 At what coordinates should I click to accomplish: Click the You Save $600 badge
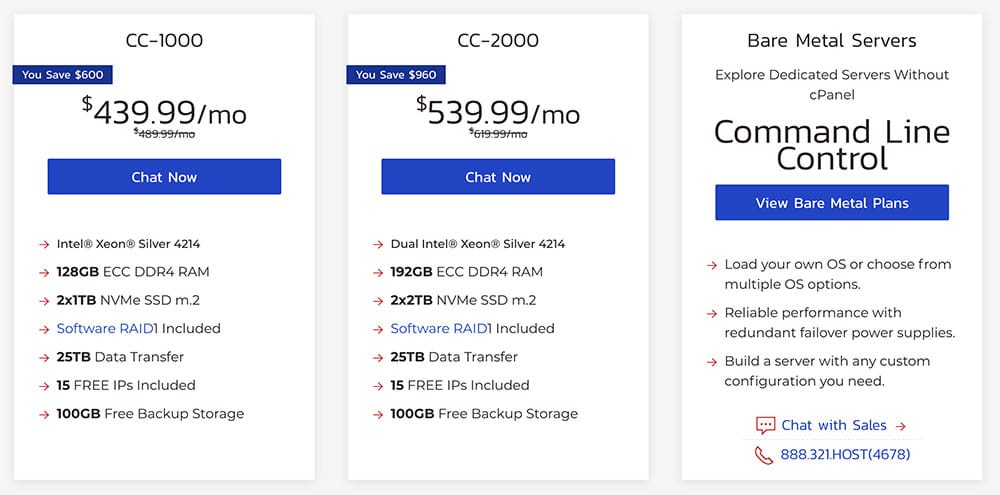(62, 75)
